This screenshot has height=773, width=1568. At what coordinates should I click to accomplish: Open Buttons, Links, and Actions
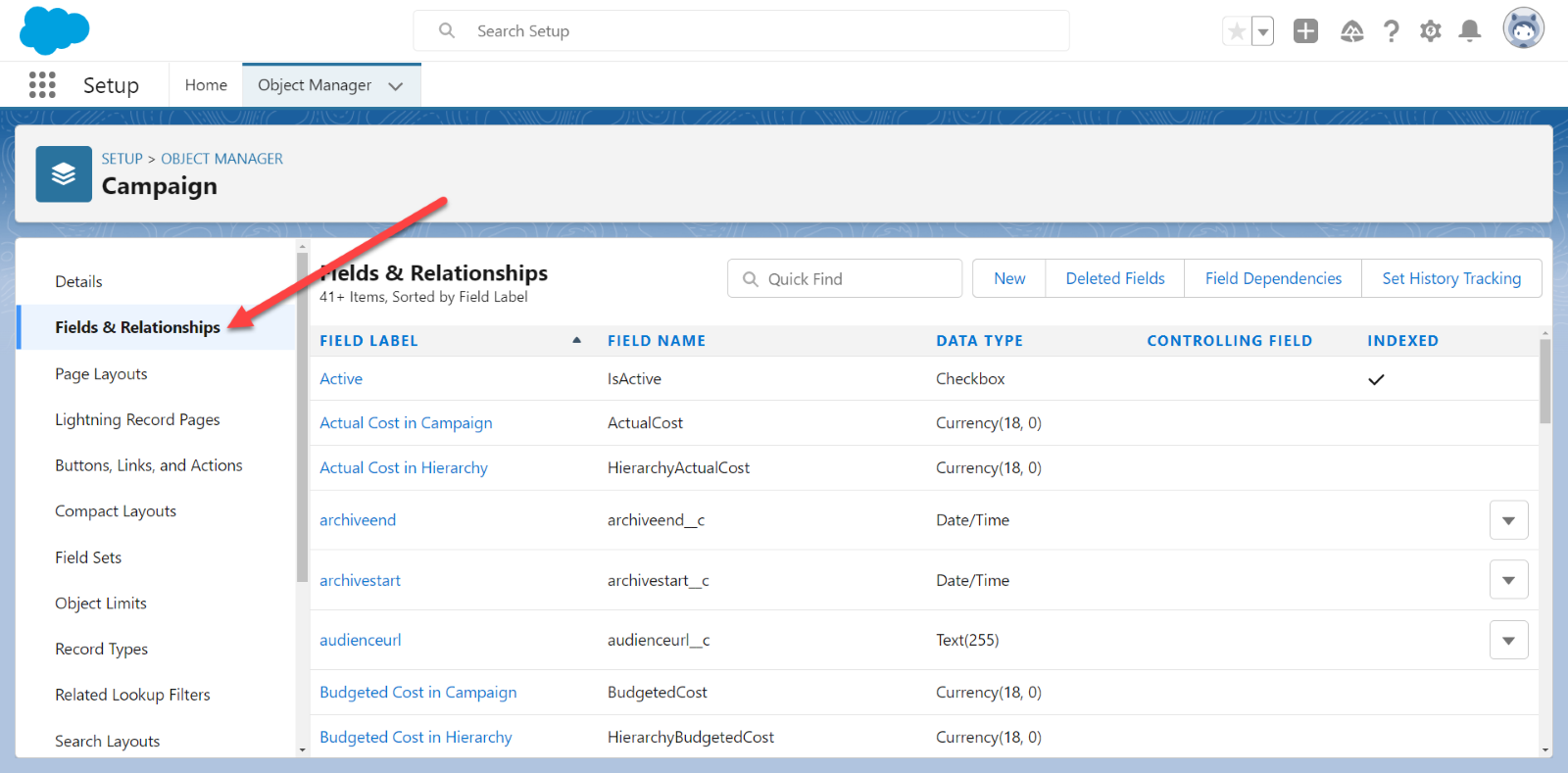click(x=149, y=465)
